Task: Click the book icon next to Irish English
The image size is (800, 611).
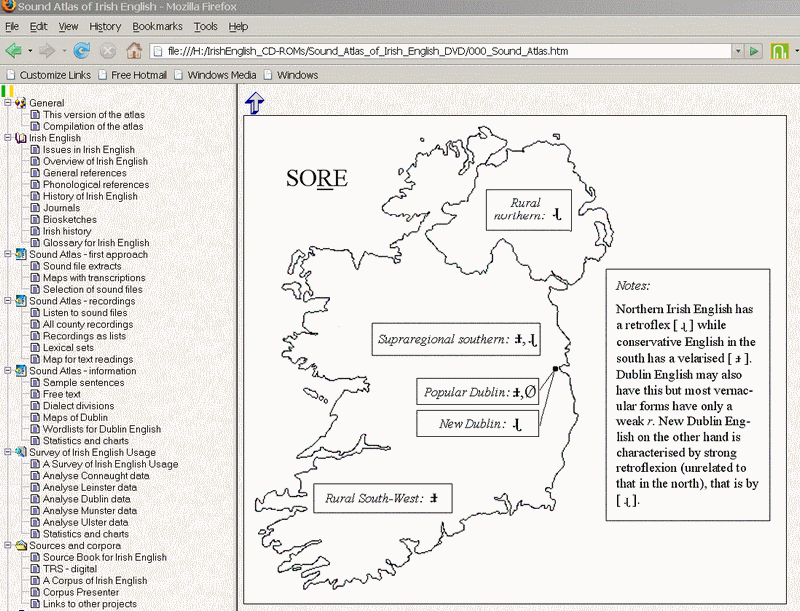Action: click(21, 138)
